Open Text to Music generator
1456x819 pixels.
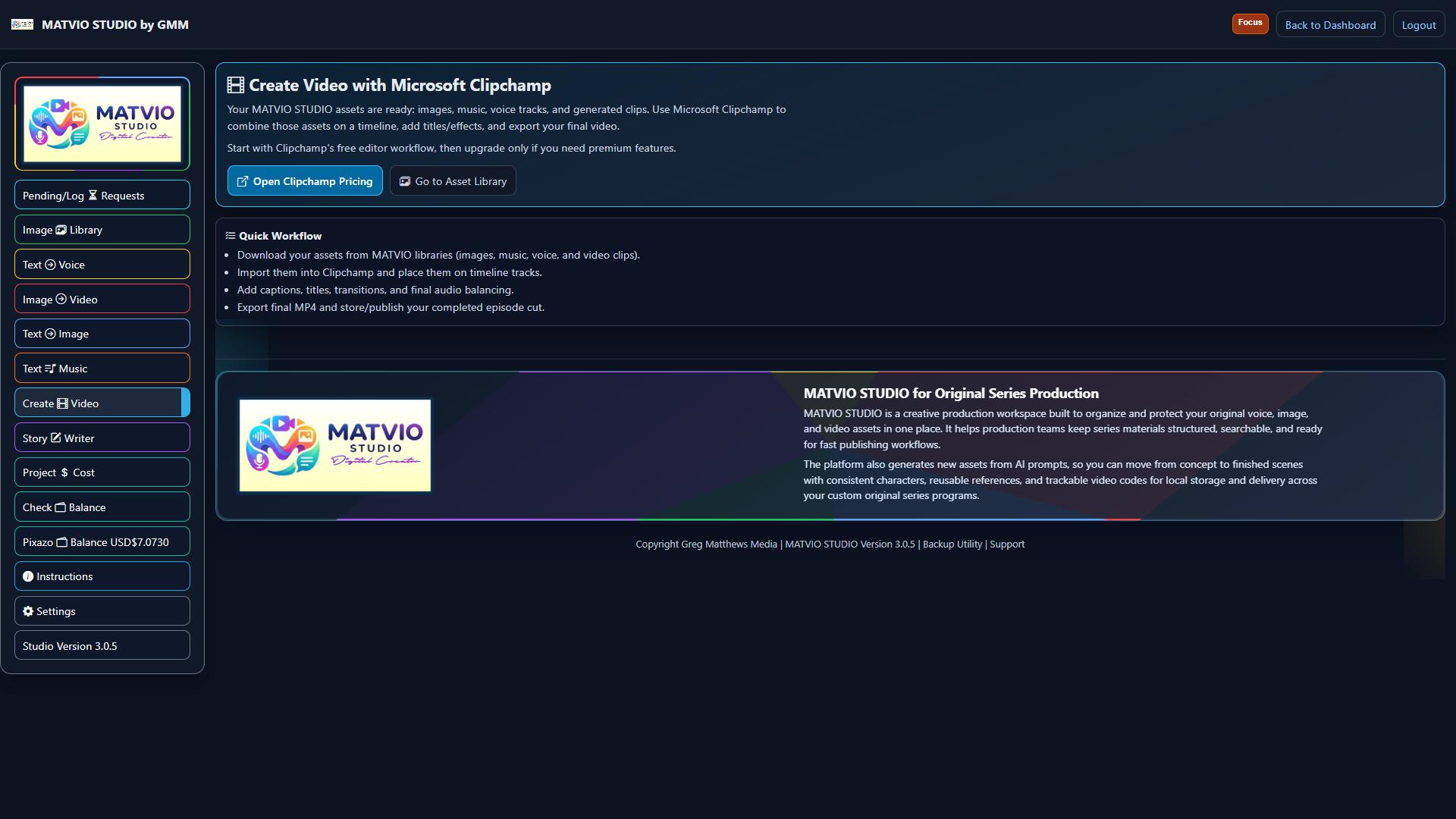pyautogui.click(x=102, y=368)
